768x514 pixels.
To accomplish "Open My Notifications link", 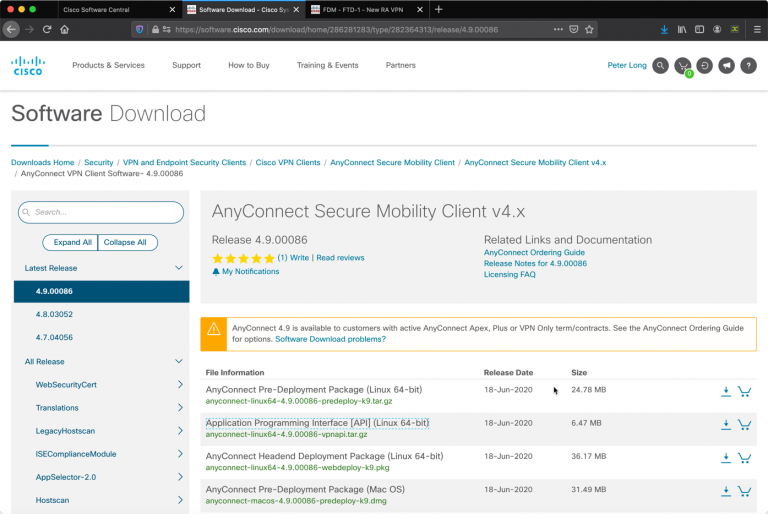I will [x=246, y=271].
